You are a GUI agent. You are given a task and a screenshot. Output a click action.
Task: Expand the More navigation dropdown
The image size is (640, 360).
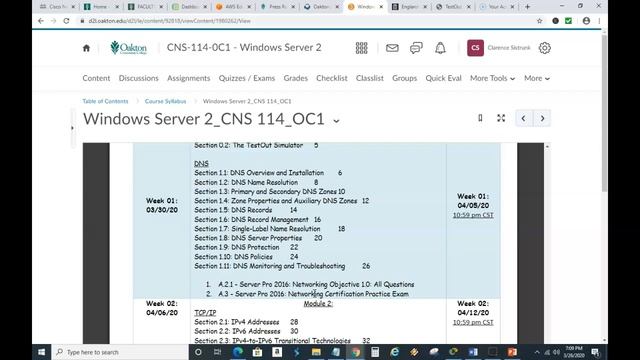coord(537,78)
